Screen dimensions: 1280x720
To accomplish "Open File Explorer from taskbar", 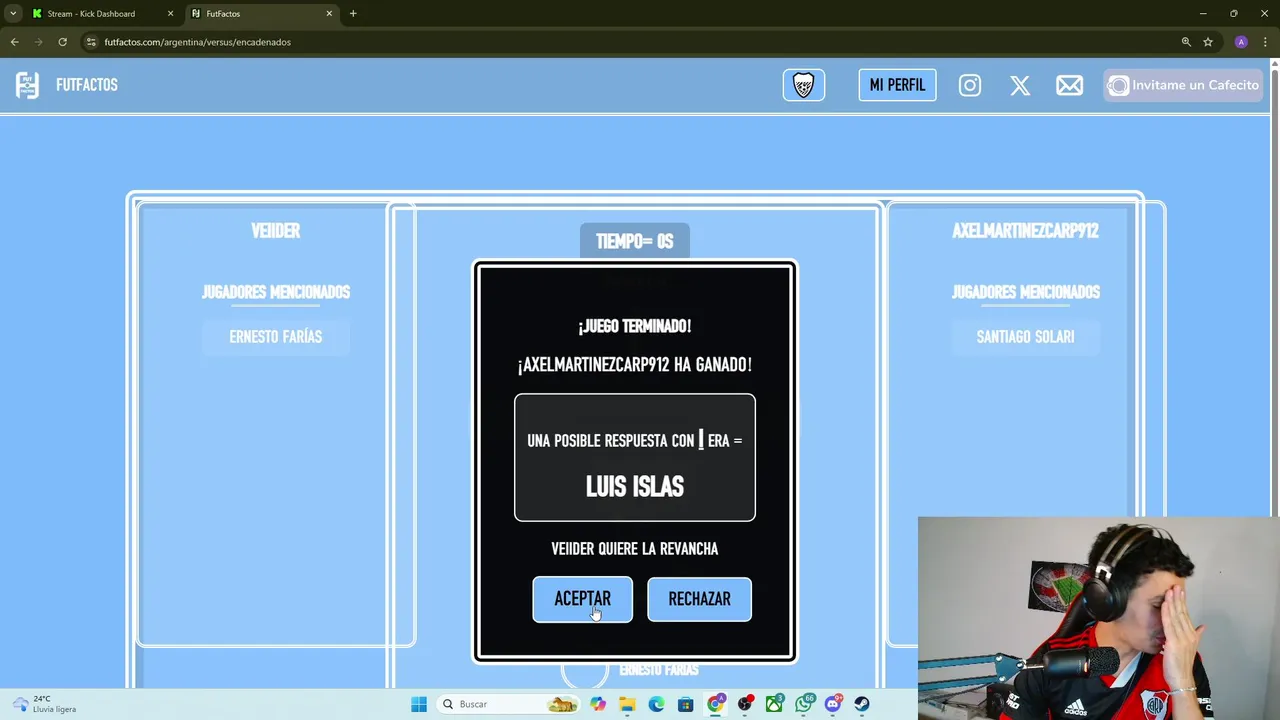I will tap(627, 704).
